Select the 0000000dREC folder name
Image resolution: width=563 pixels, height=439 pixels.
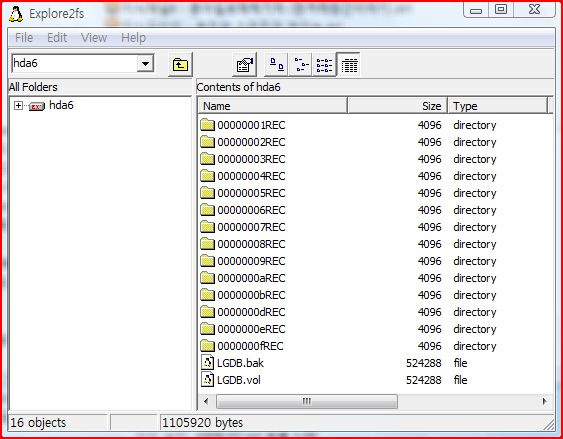pos(251,312)
